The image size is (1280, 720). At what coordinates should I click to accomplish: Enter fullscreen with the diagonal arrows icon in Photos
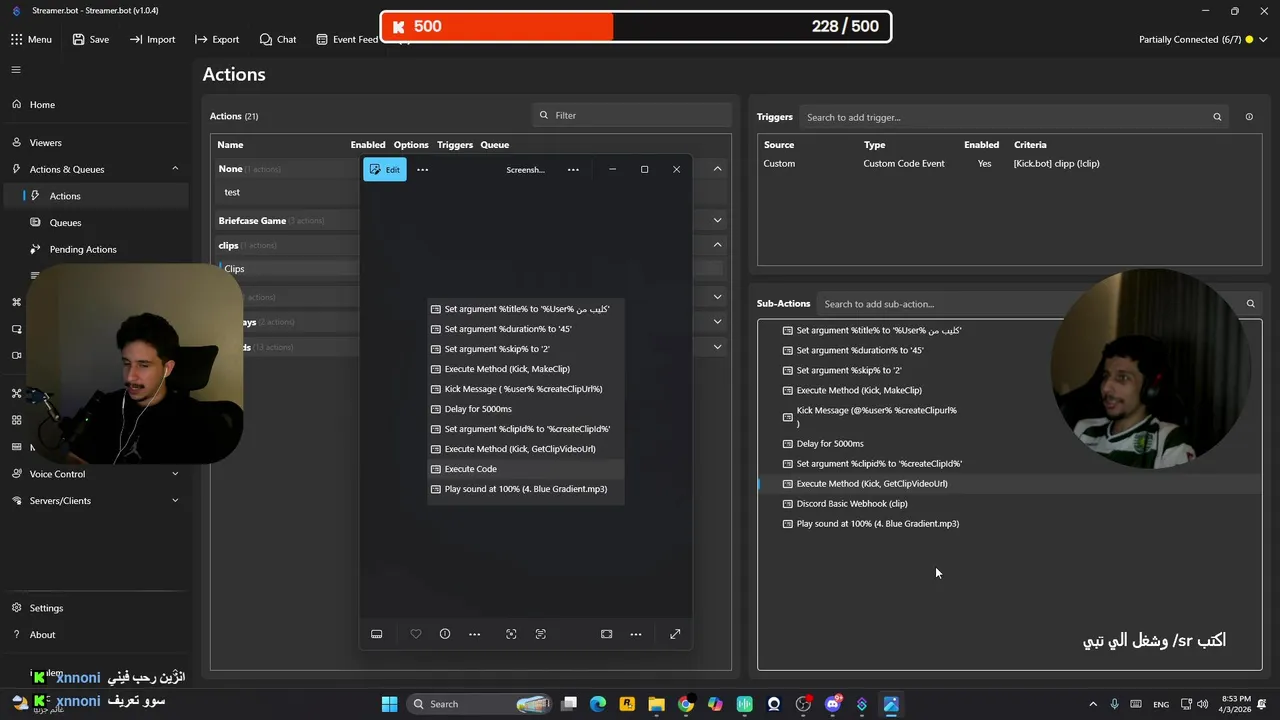[x=675, y=634]
